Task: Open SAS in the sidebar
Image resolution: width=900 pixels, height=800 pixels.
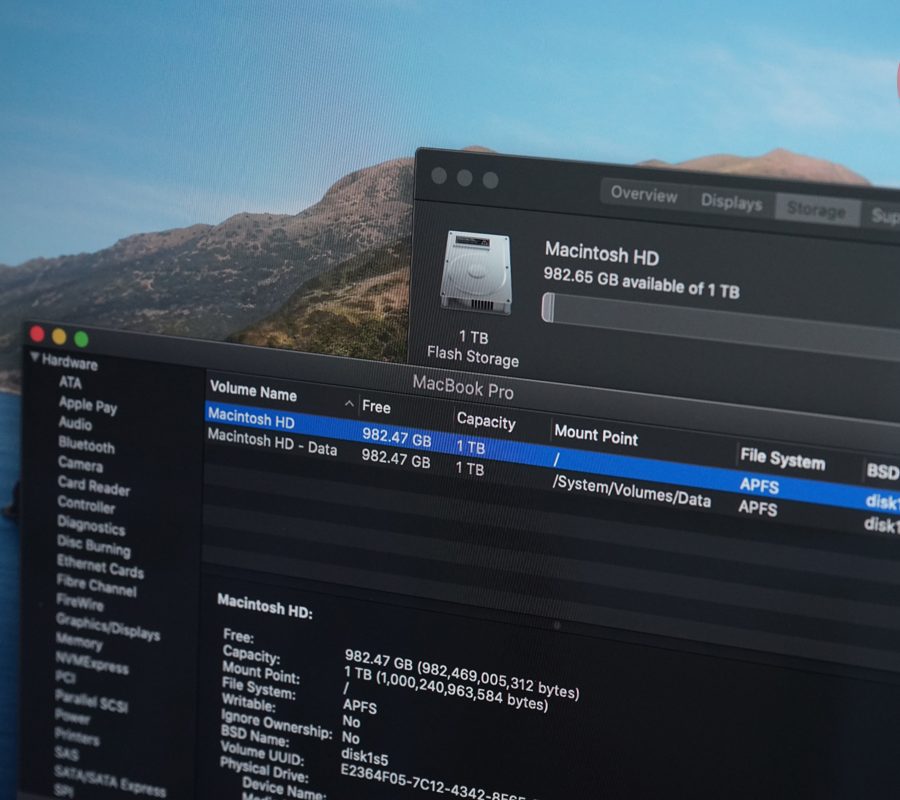Action: 66,753
